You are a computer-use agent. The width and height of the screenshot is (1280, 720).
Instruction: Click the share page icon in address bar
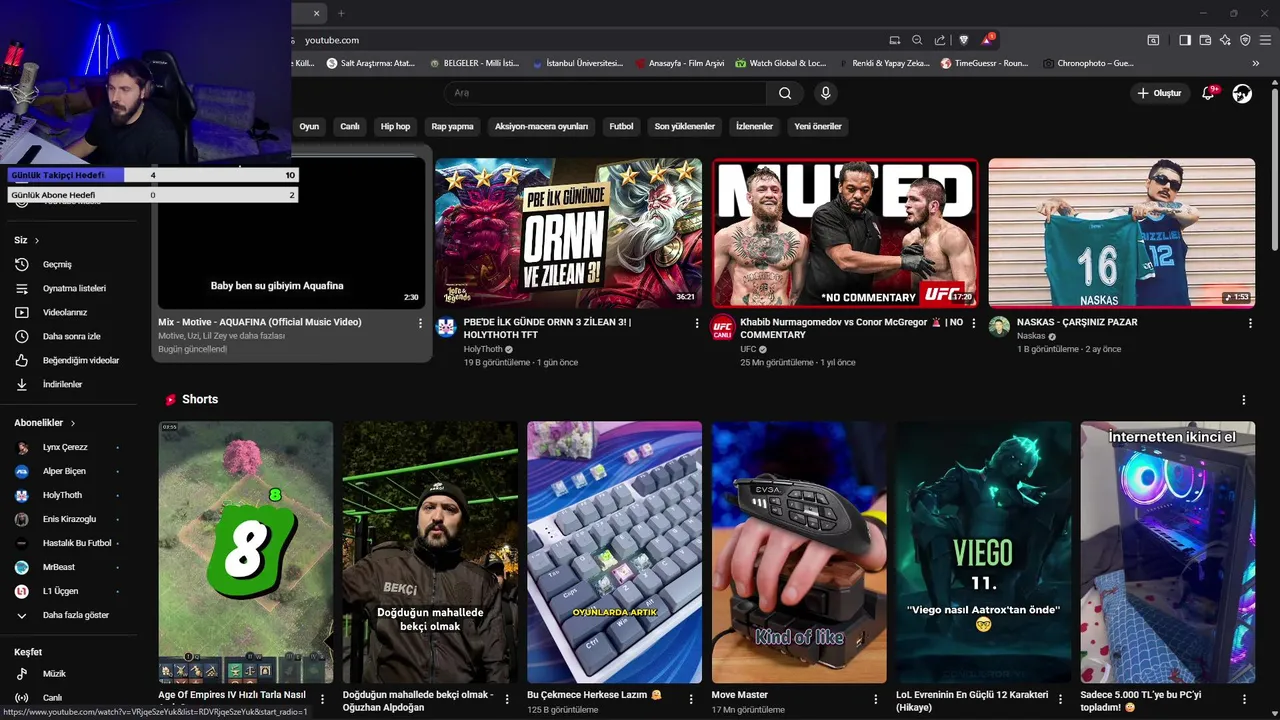click(940, 40)
